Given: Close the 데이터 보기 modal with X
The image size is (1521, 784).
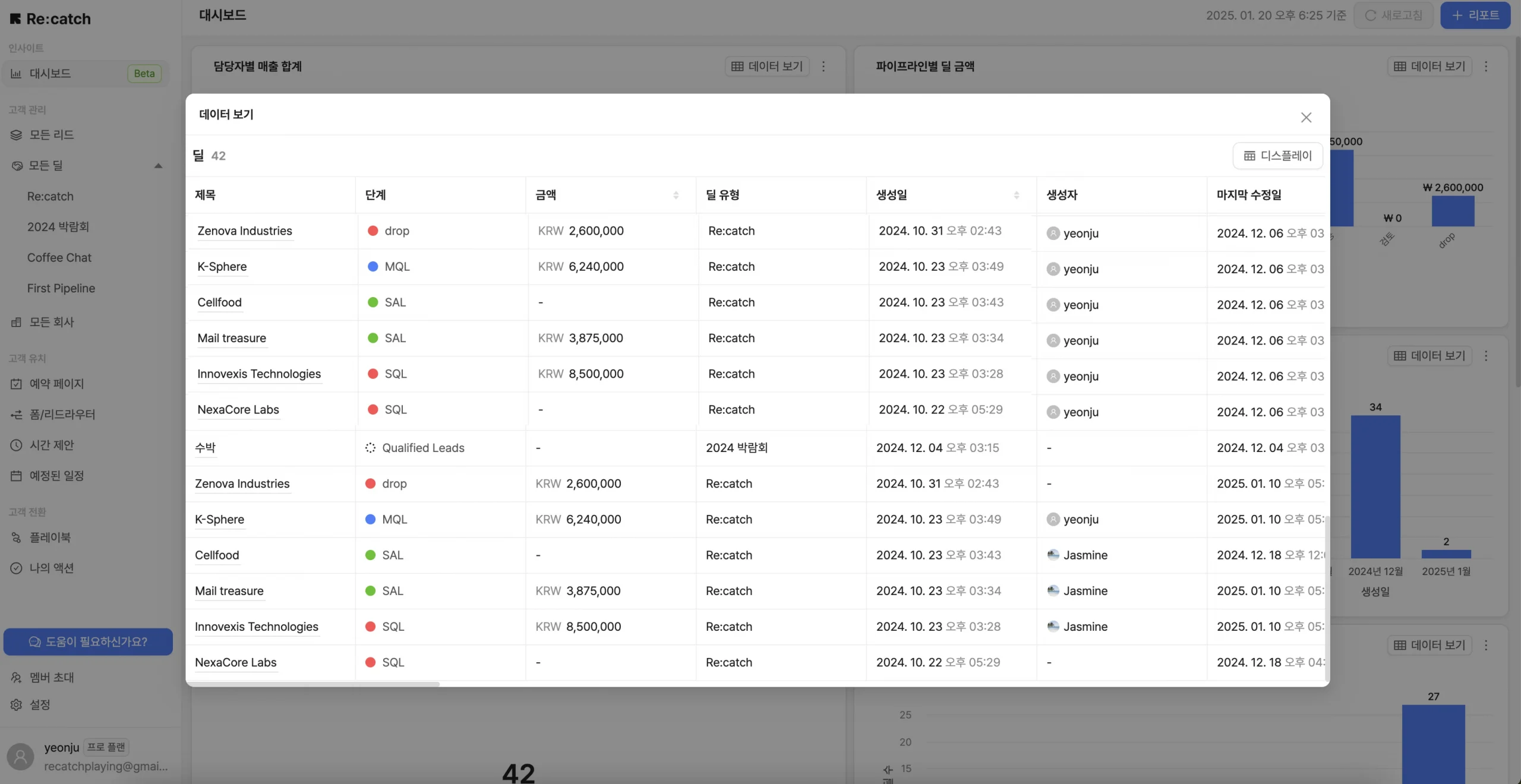Looking at the screenshot, I should [x=1305, y=118].
